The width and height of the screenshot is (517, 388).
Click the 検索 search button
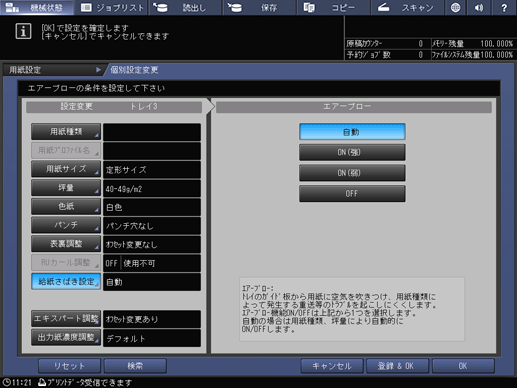coord(135,366)
